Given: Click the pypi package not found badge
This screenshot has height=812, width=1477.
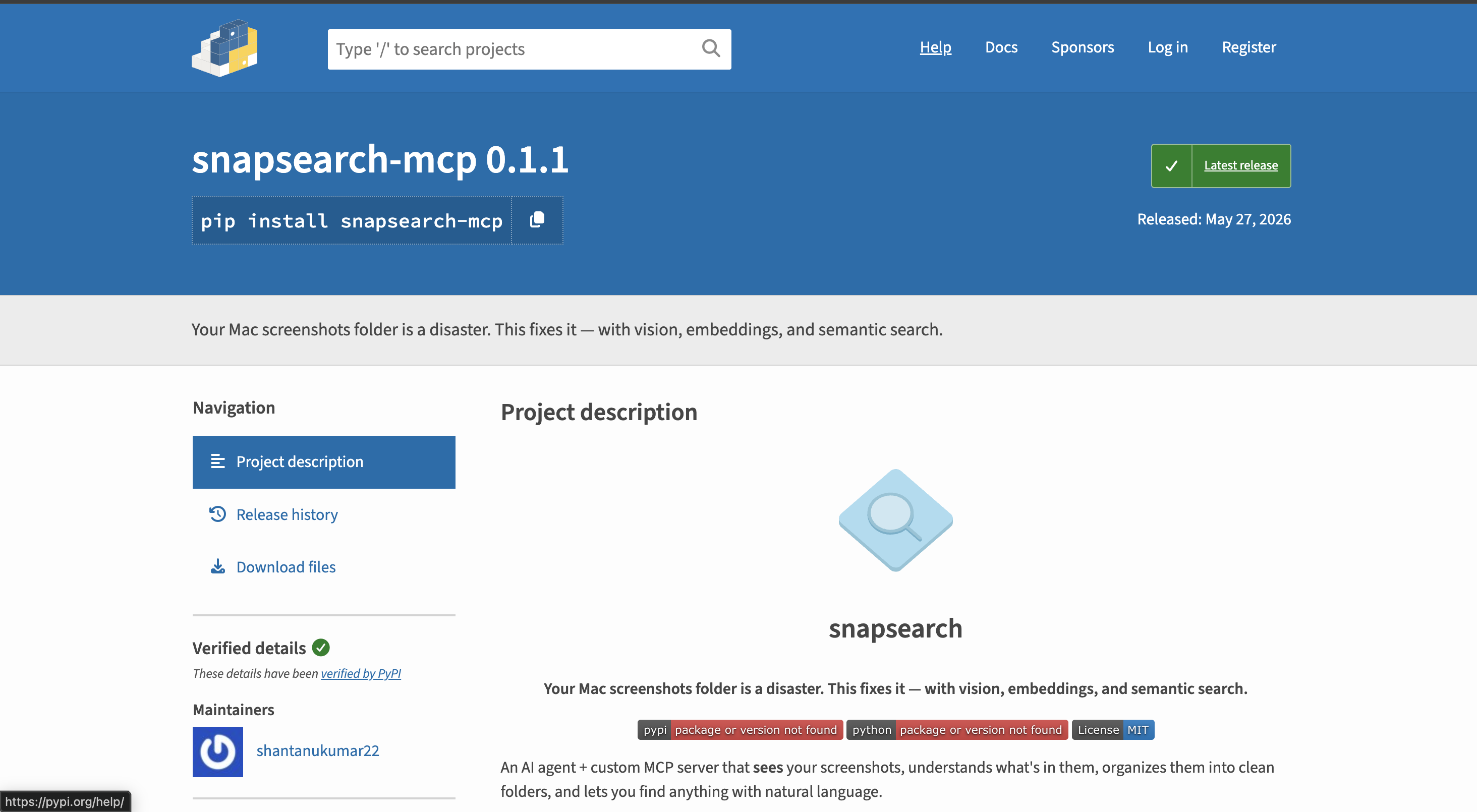Looking at the screenshot, I should coord(740,730).
